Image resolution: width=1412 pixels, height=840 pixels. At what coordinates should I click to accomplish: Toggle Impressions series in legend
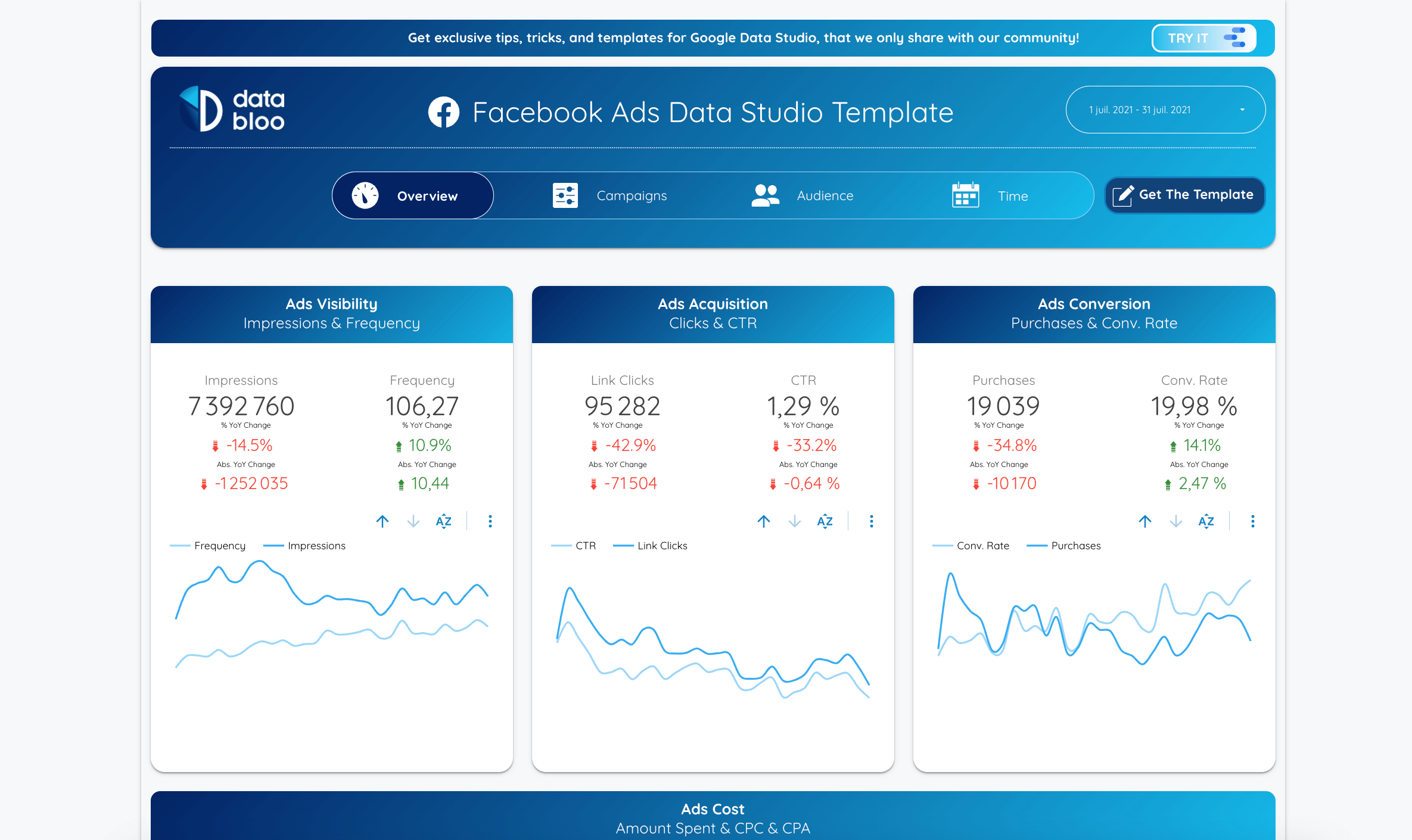pyautogui.click(x=304, y=545)
